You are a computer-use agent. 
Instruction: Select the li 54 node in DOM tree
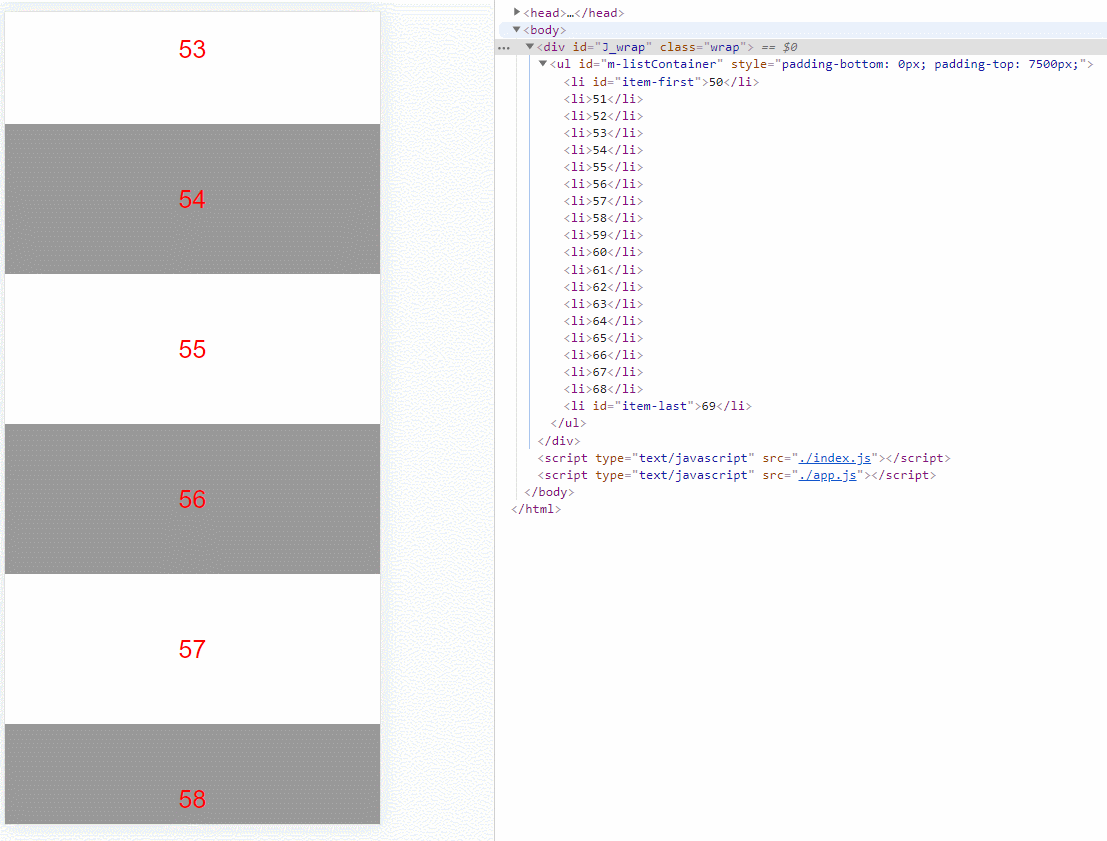click(x=603, y=150)
